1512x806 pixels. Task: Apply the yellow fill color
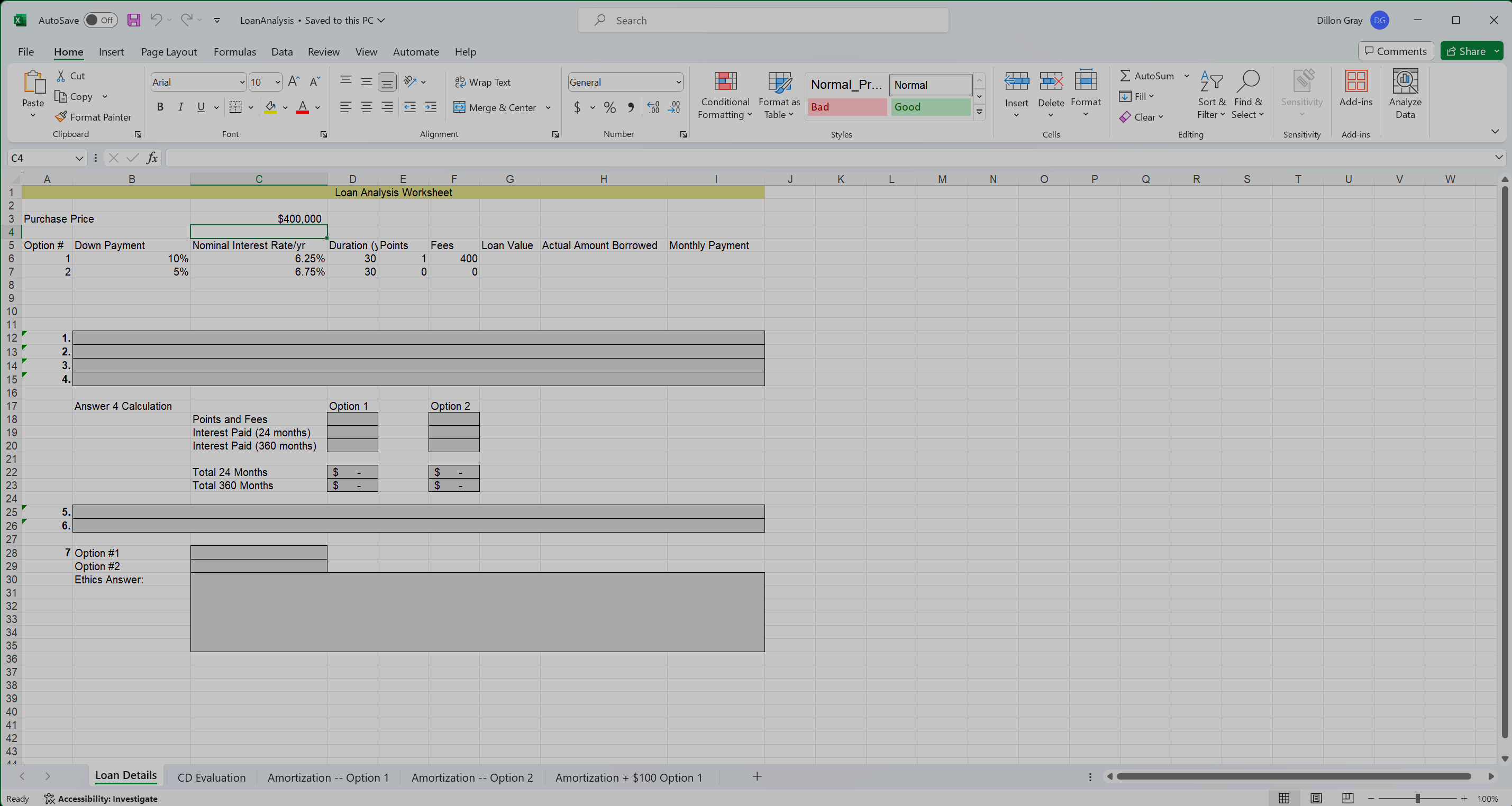(270, 107)
